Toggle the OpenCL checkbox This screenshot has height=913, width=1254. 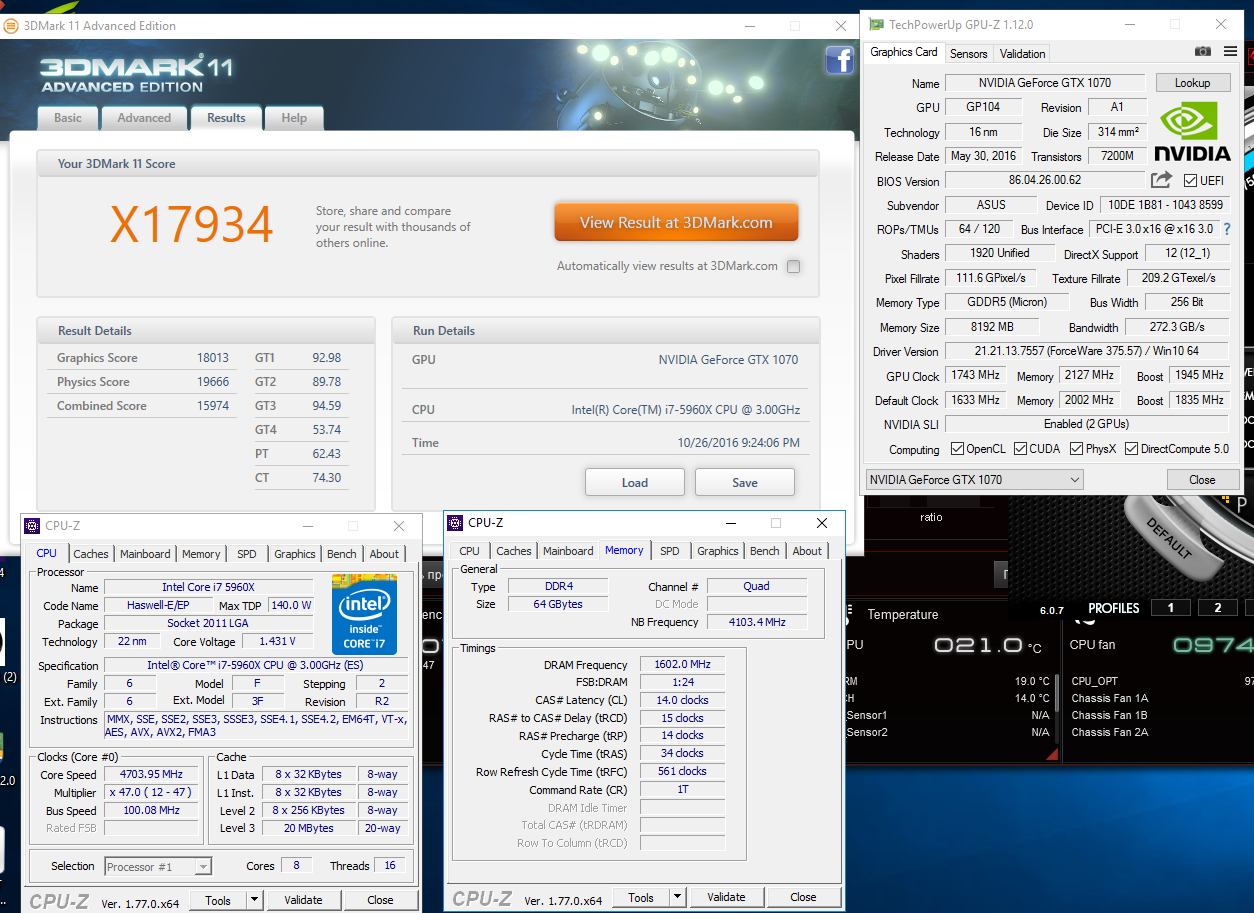pyautogui.click(x=957, y=449)
